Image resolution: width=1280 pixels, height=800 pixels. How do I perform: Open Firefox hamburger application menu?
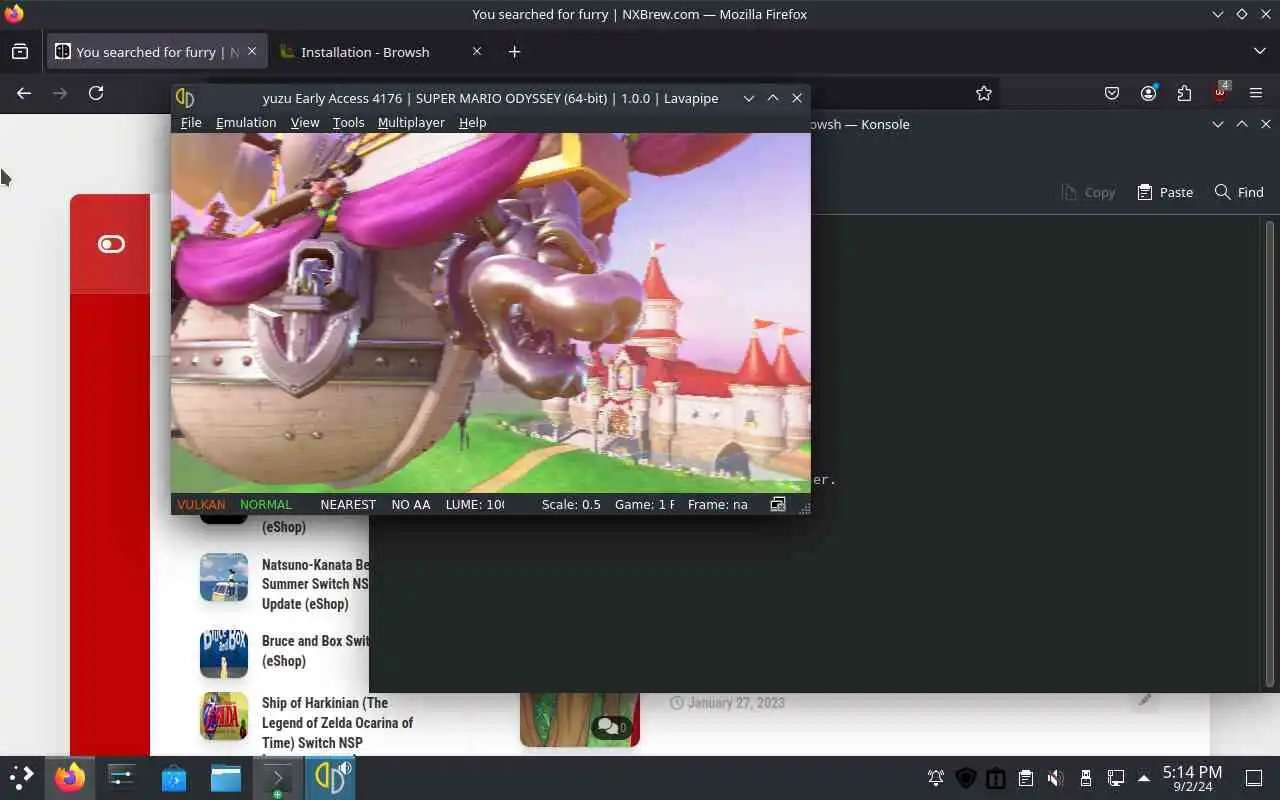(x=1256, y=93)
